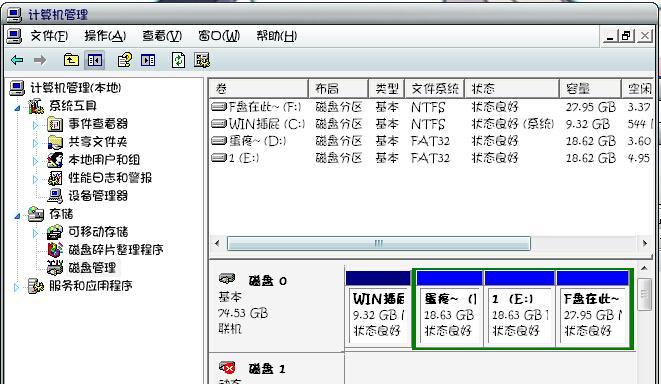Open the 查看(V) menu

[x=162, y=36]
